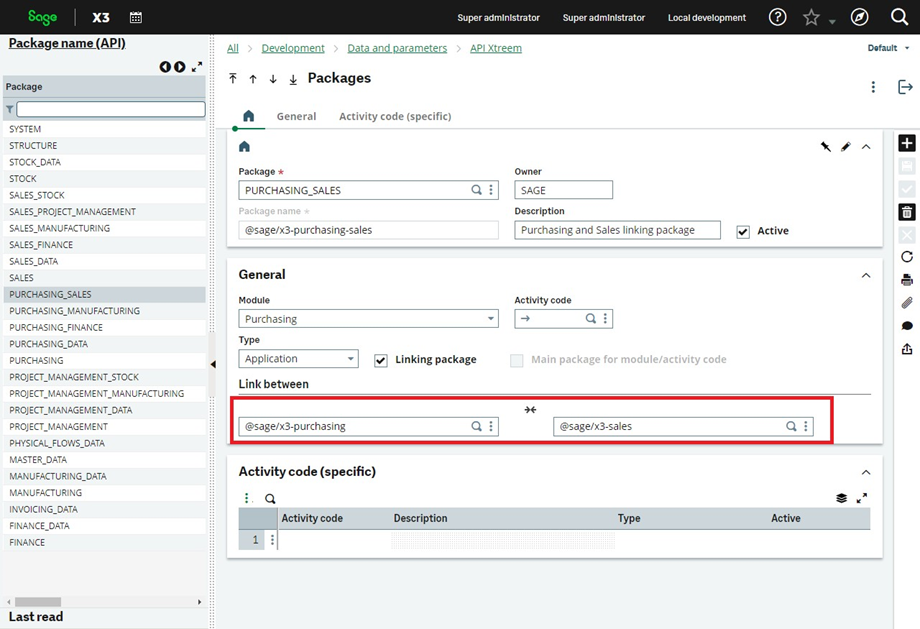
Task: Open the All breadcrumb link
Action: point(233,48)
